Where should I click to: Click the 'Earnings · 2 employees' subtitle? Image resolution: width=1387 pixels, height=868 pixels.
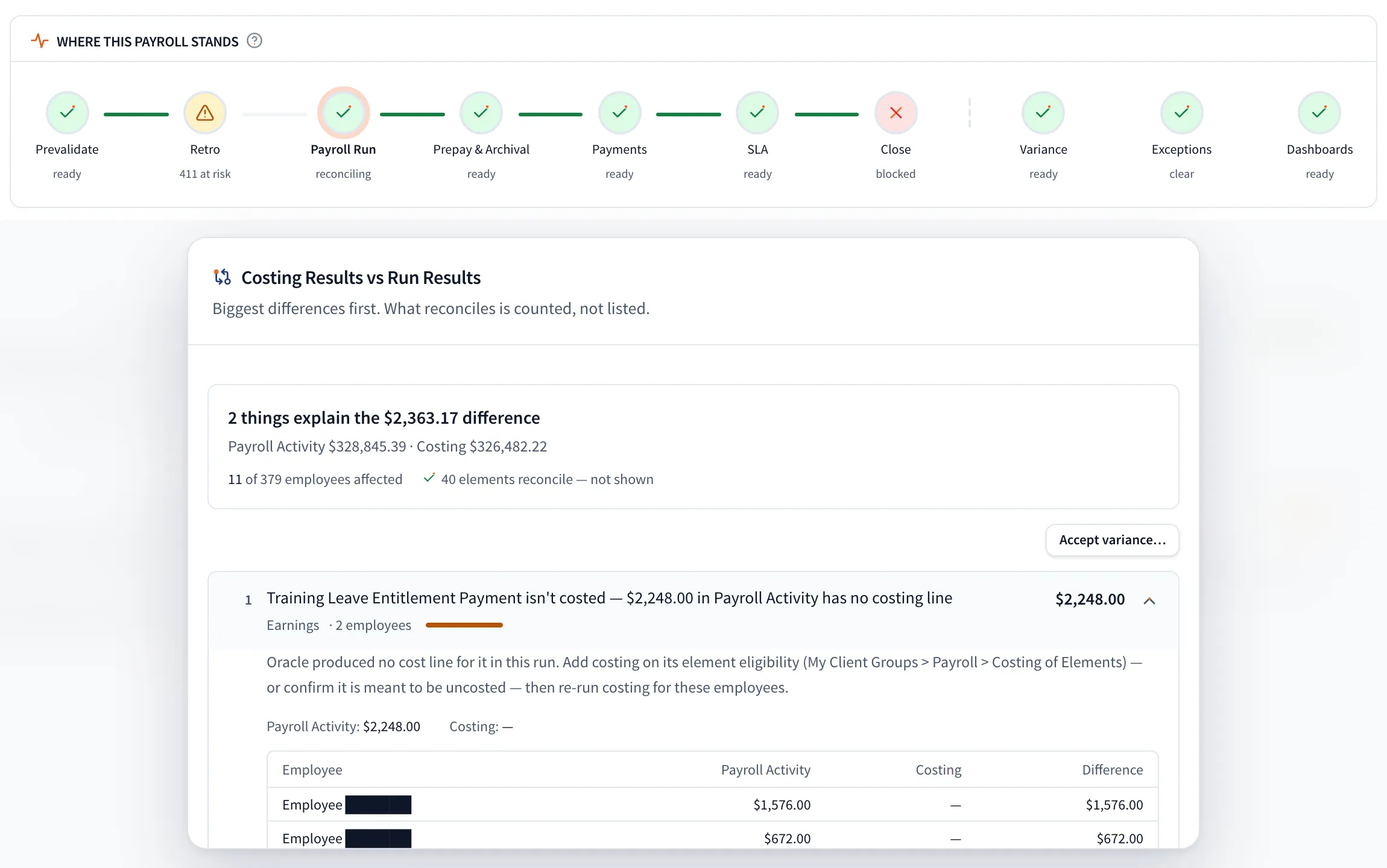tap(339, 625)
